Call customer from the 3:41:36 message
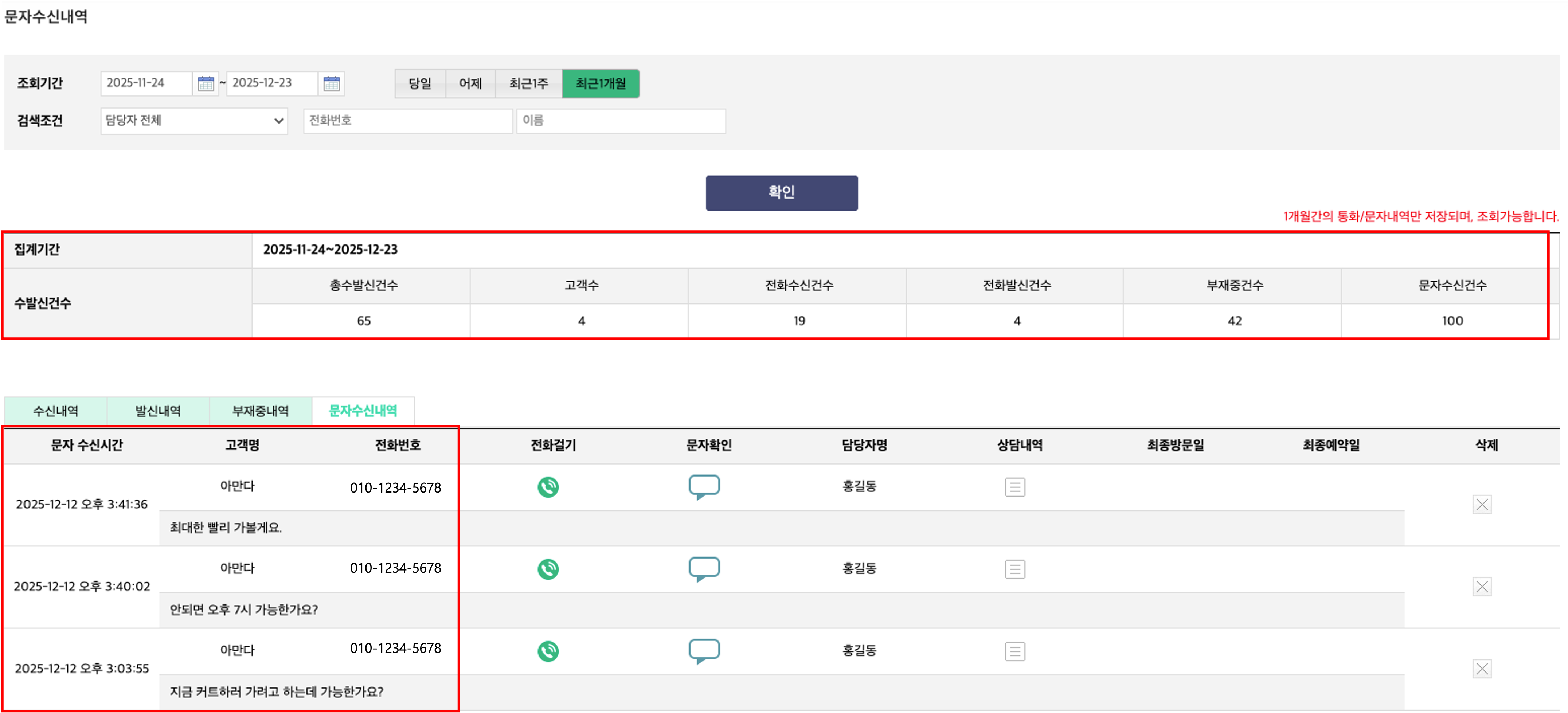Screen dimensions: 1568x713 [x=548, y=487]
